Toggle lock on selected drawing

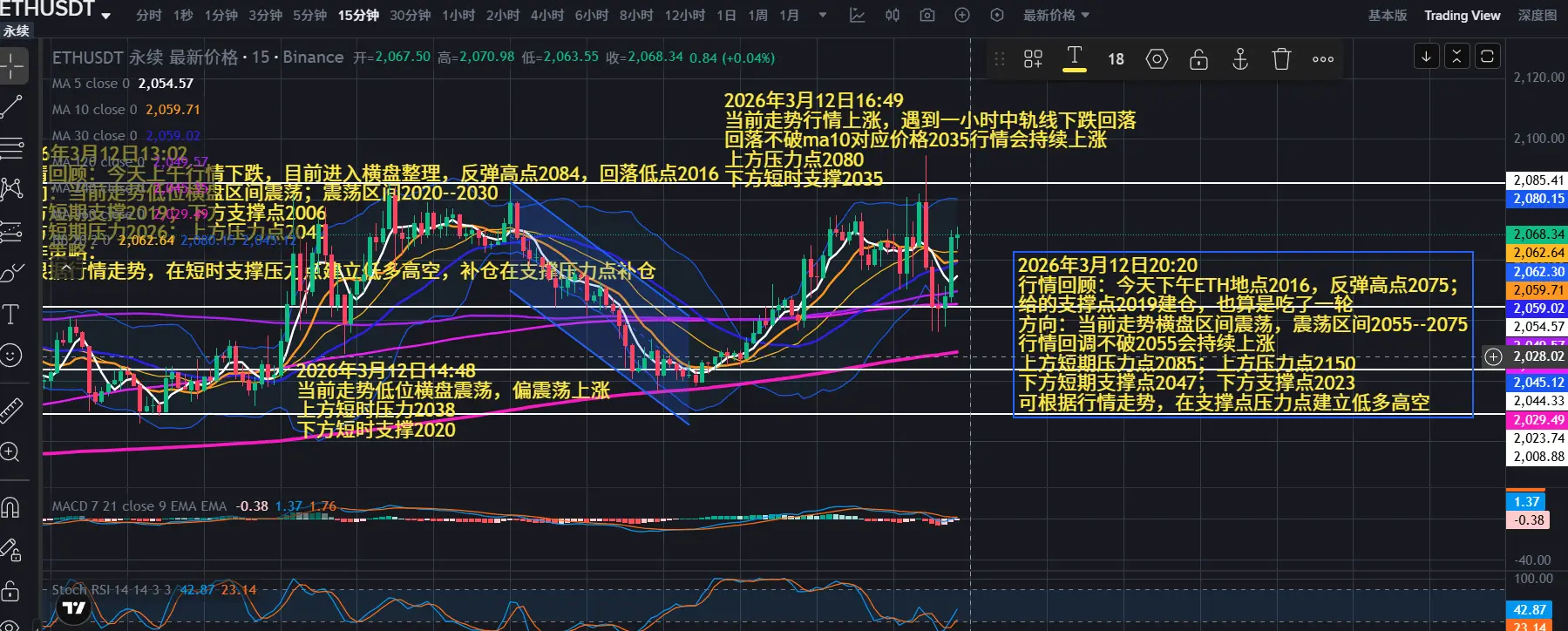point(1198,58)
